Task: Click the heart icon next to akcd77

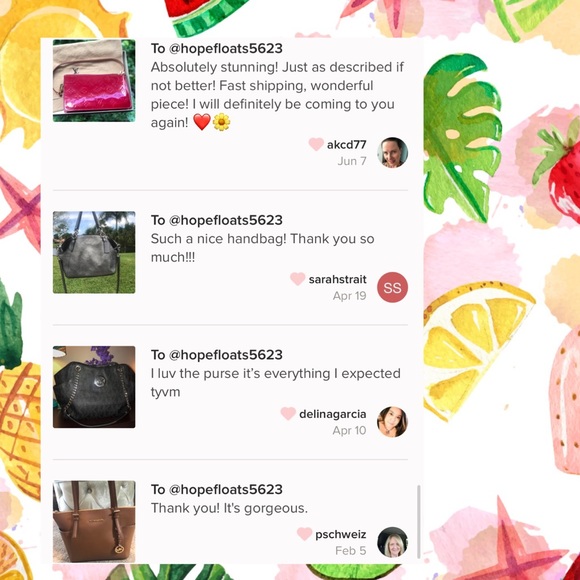Action: tap(316, 144)
